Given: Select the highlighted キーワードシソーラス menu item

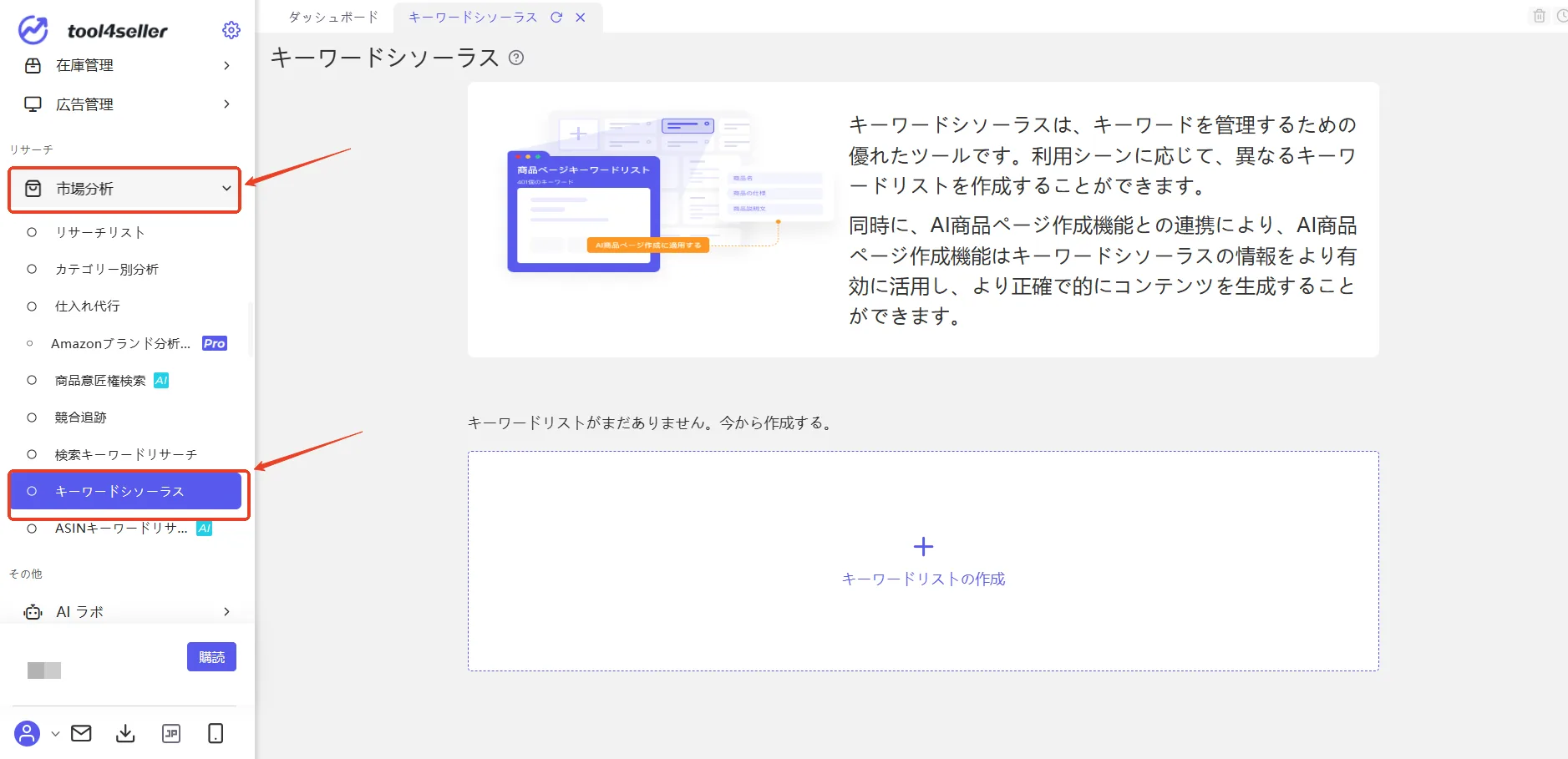Looking at the screenshot, I should 126,491.
